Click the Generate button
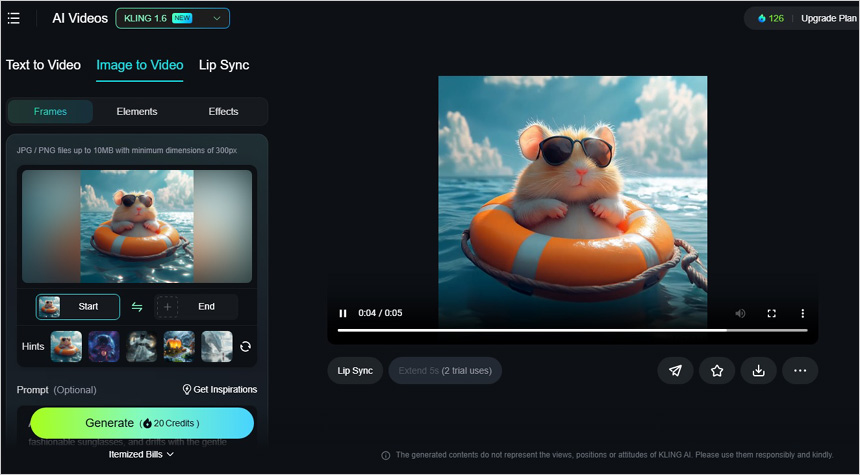This screenshot has width=860, height=475. click(142, 423)
